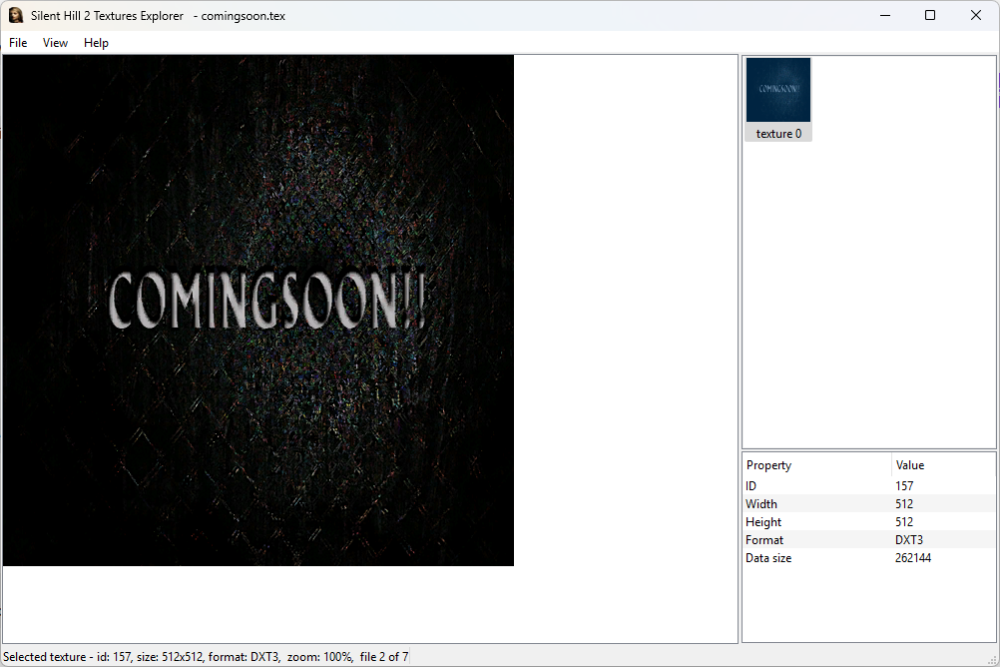1000x667 pixels.
Task: Click the 'file 2 of 7' text in the status bar
Action: tap(381, 656)
